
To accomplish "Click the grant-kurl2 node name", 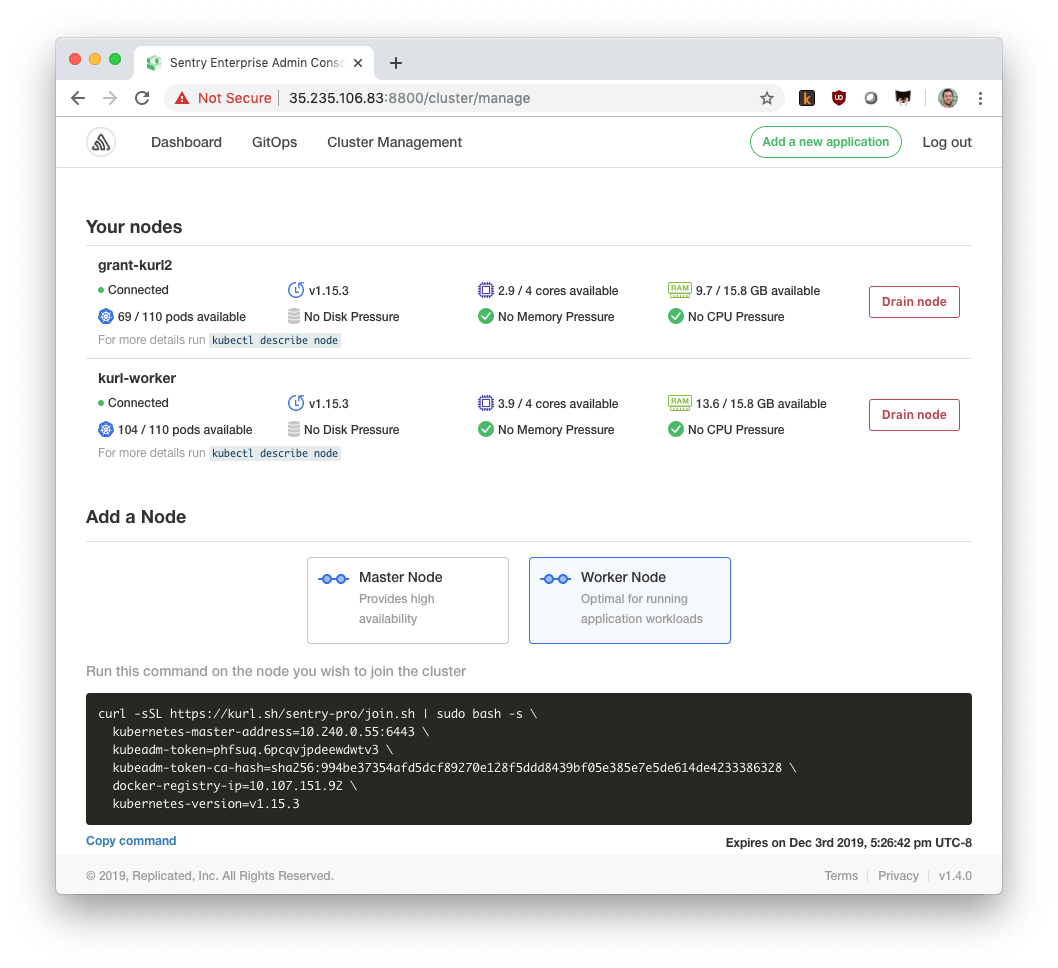I will click(x=135, y=265).
